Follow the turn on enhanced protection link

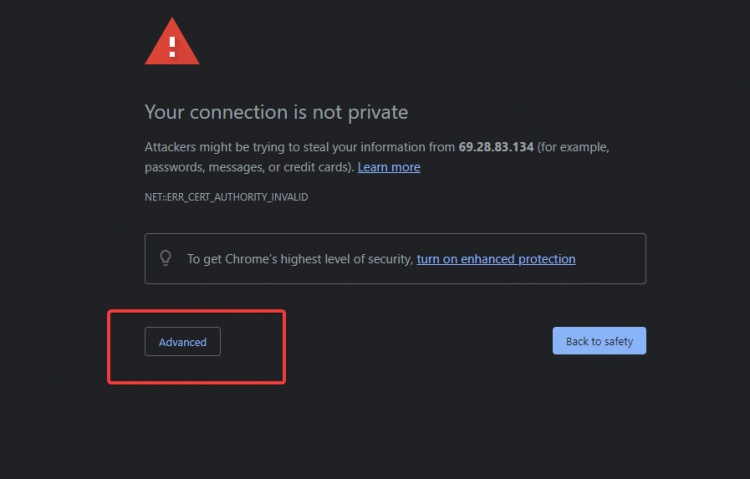pyautogui.click(x=496, y=259)
